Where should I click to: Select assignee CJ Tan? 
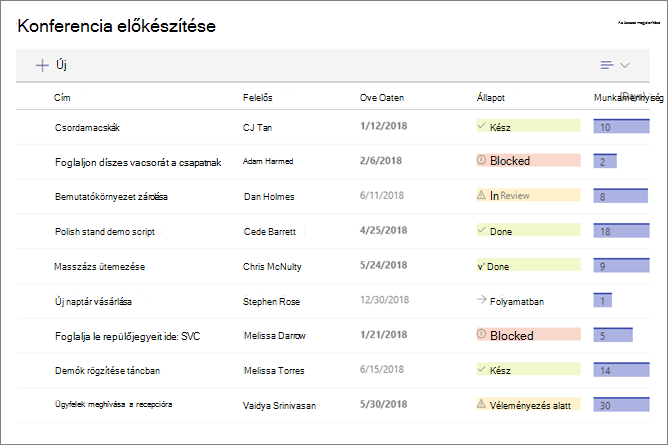pos(257,128)
